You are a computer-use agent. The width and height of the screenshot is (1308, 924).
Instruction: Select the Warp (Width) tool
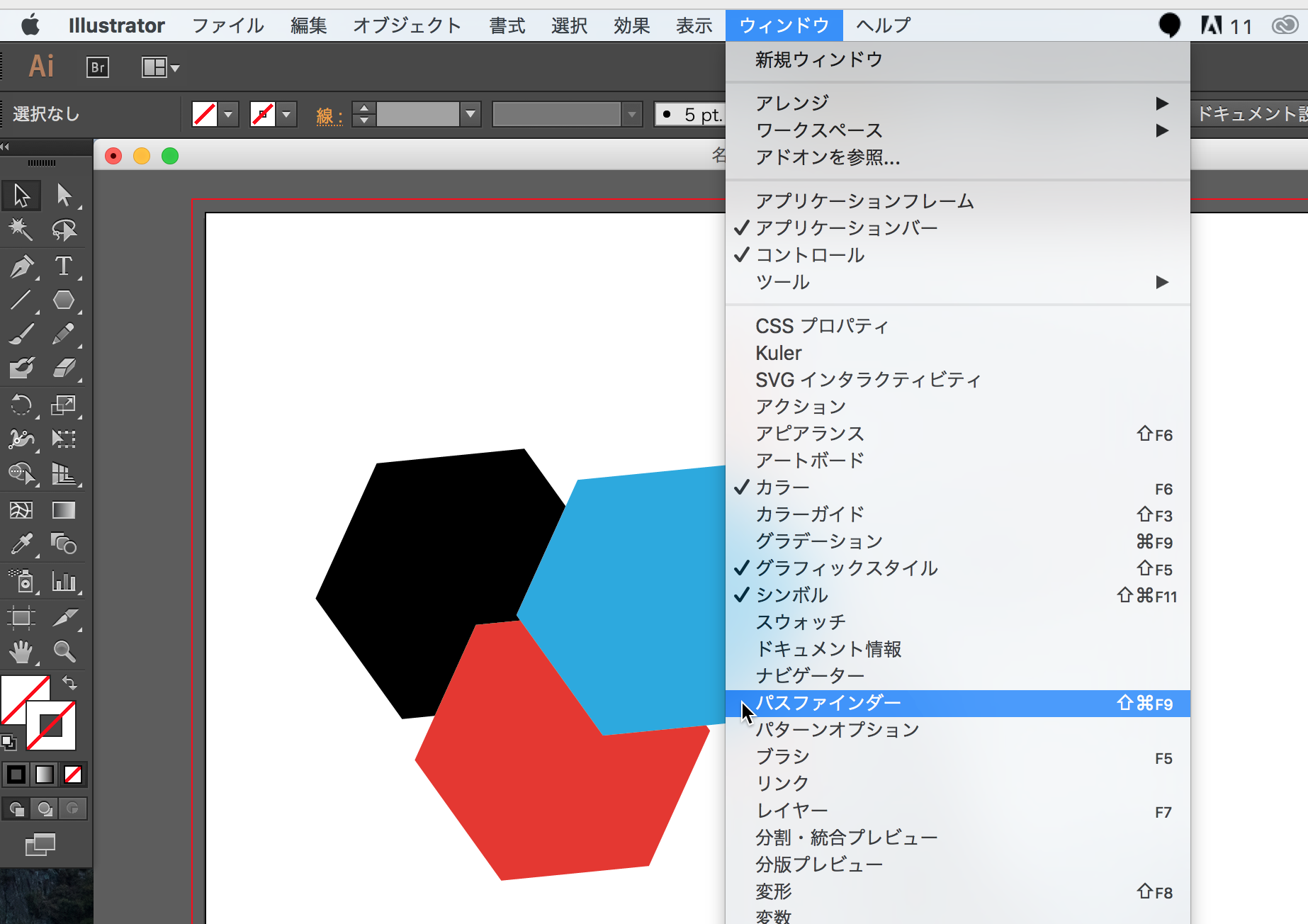[x=21, y=439]
